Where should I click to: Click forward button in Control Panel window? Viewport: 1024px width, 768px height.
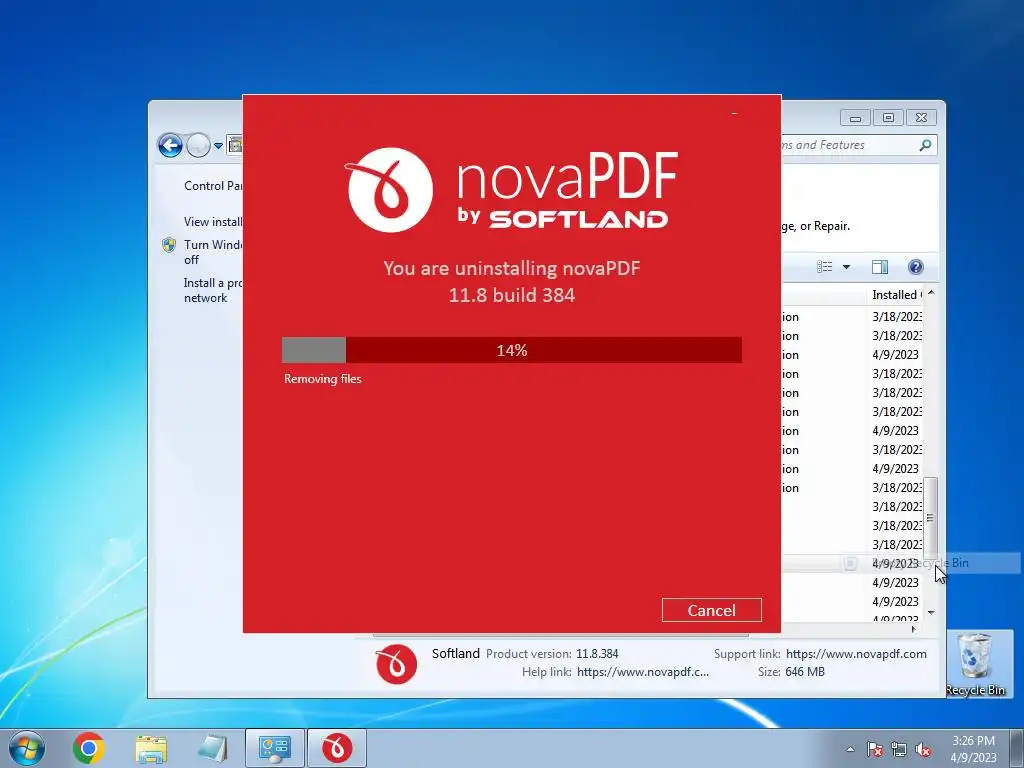tap(198, 145)
